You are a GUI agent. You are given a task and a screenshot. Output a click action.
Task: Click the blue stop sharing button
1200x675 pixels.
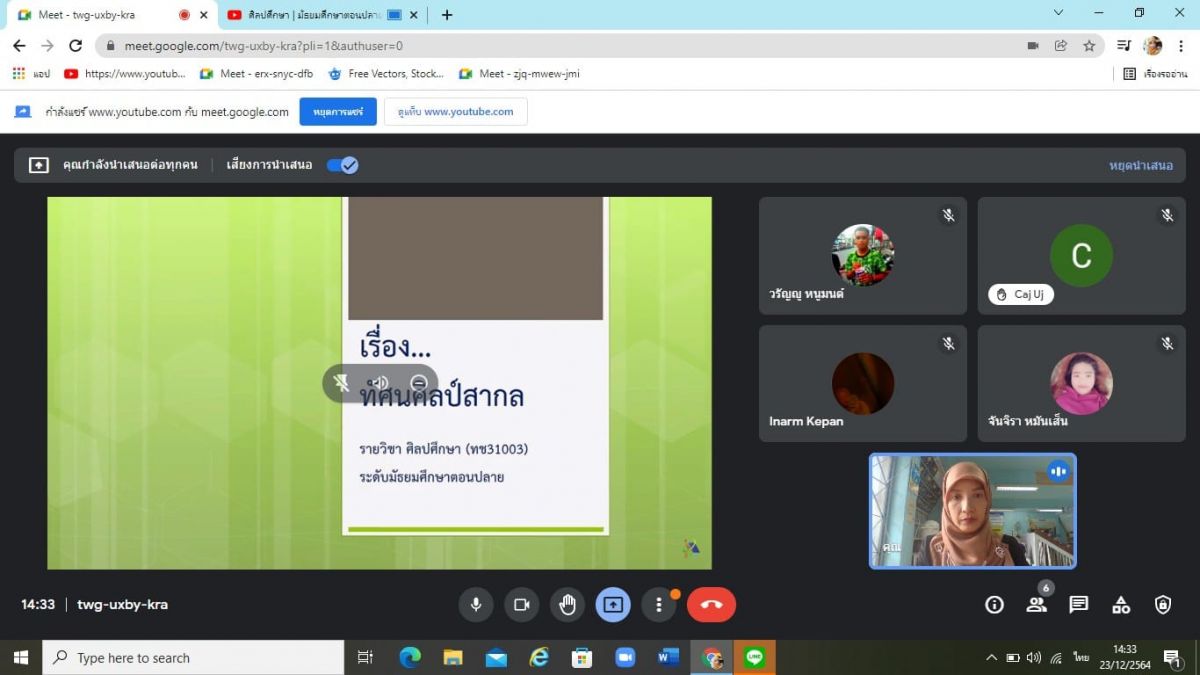coord(338,112)
